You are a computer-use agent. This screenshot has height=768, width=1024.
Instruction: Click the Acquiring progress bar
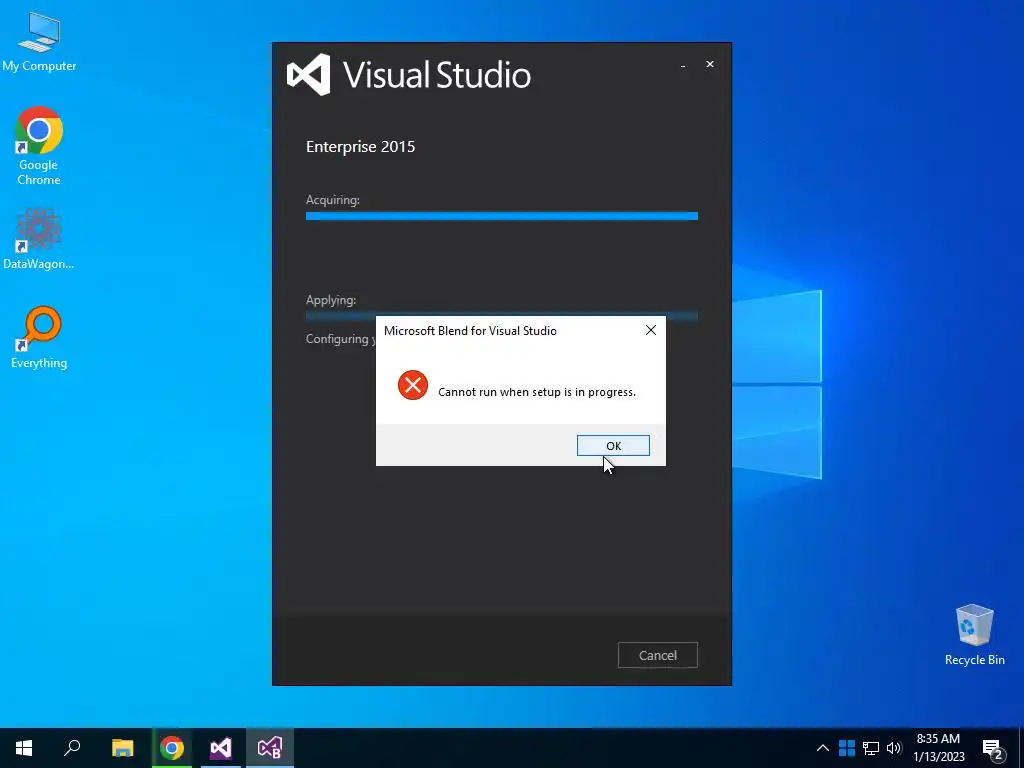pyautogui.click(x=502, y=216)
